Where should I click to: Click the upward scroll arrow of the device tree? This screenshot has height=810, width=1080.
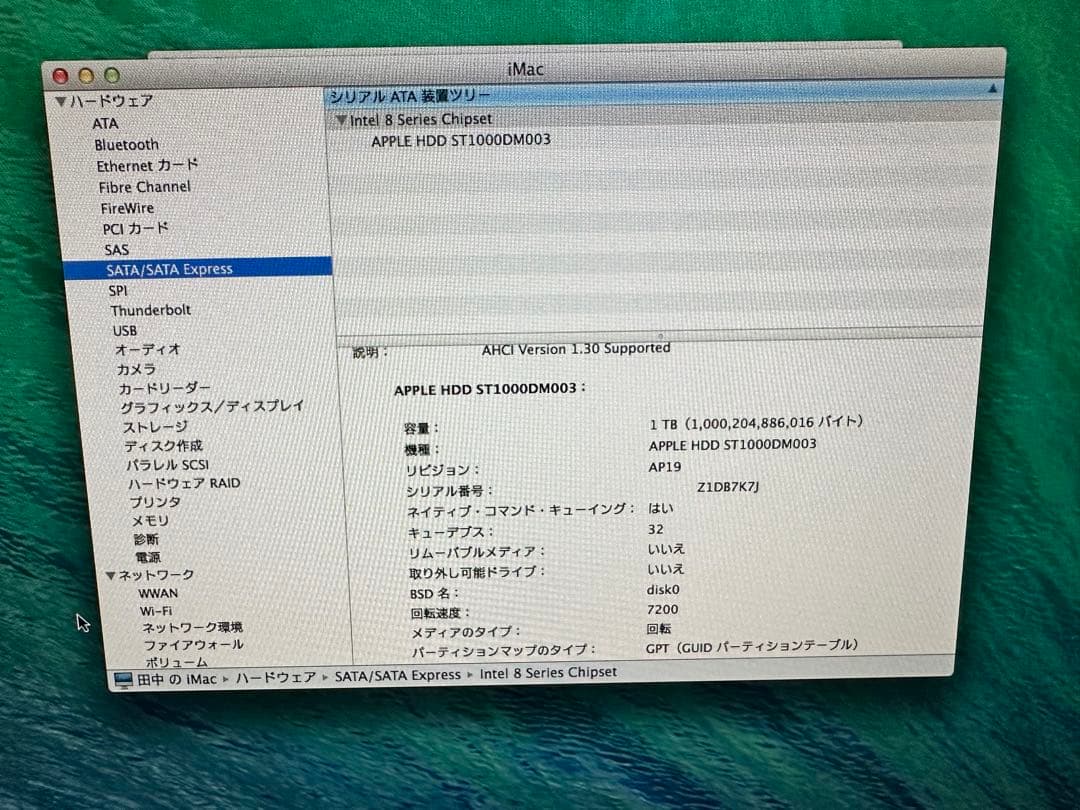993,89
